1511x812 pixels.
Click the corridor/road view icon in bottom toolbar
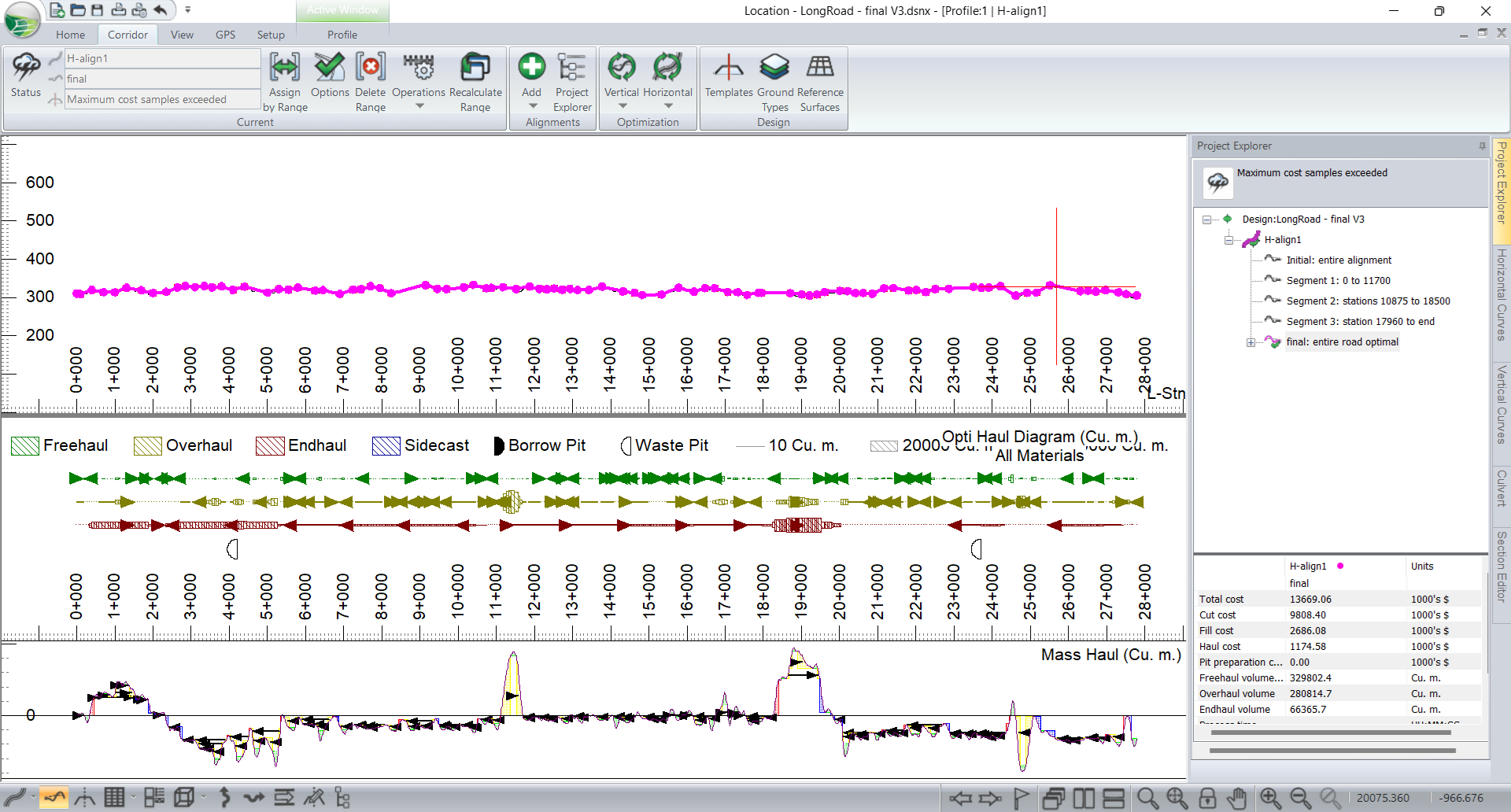tap(15, 798)
